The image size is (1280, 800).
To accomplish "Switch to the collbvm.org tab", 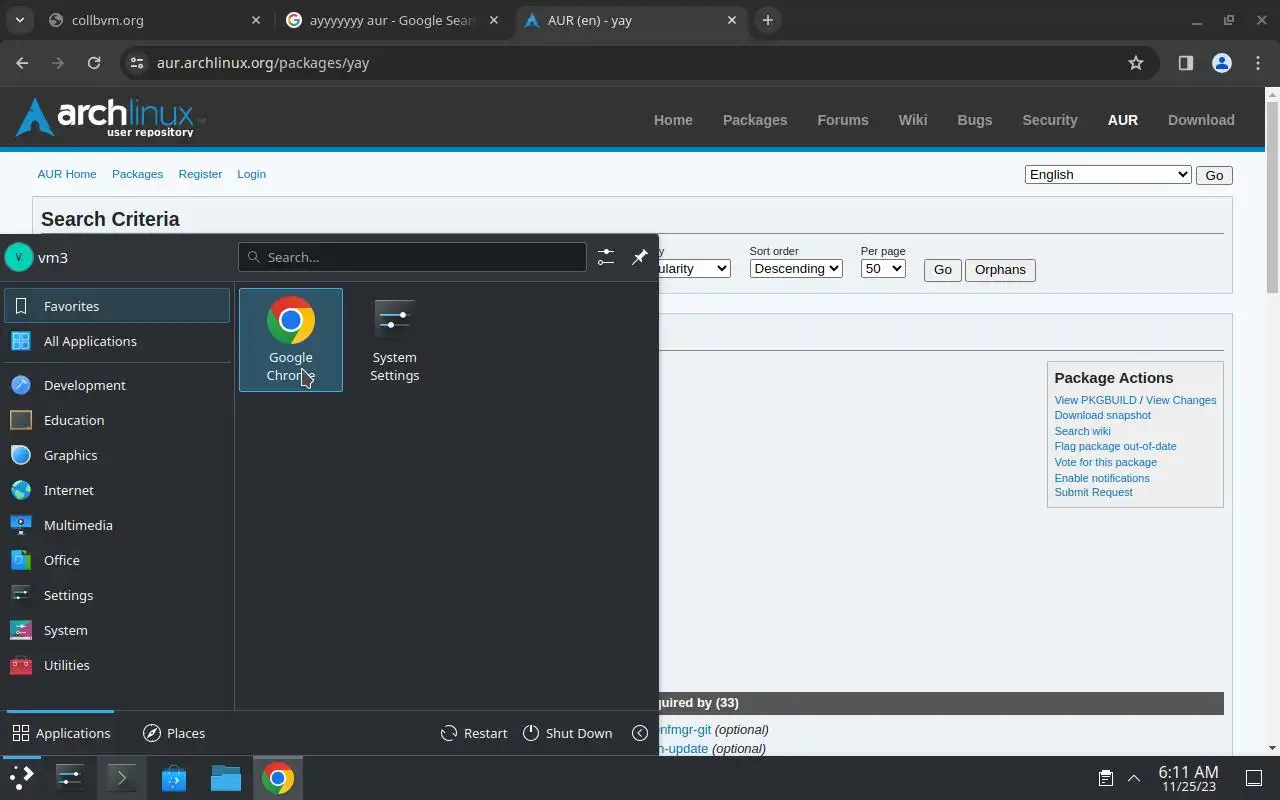I will coord(154,20).
